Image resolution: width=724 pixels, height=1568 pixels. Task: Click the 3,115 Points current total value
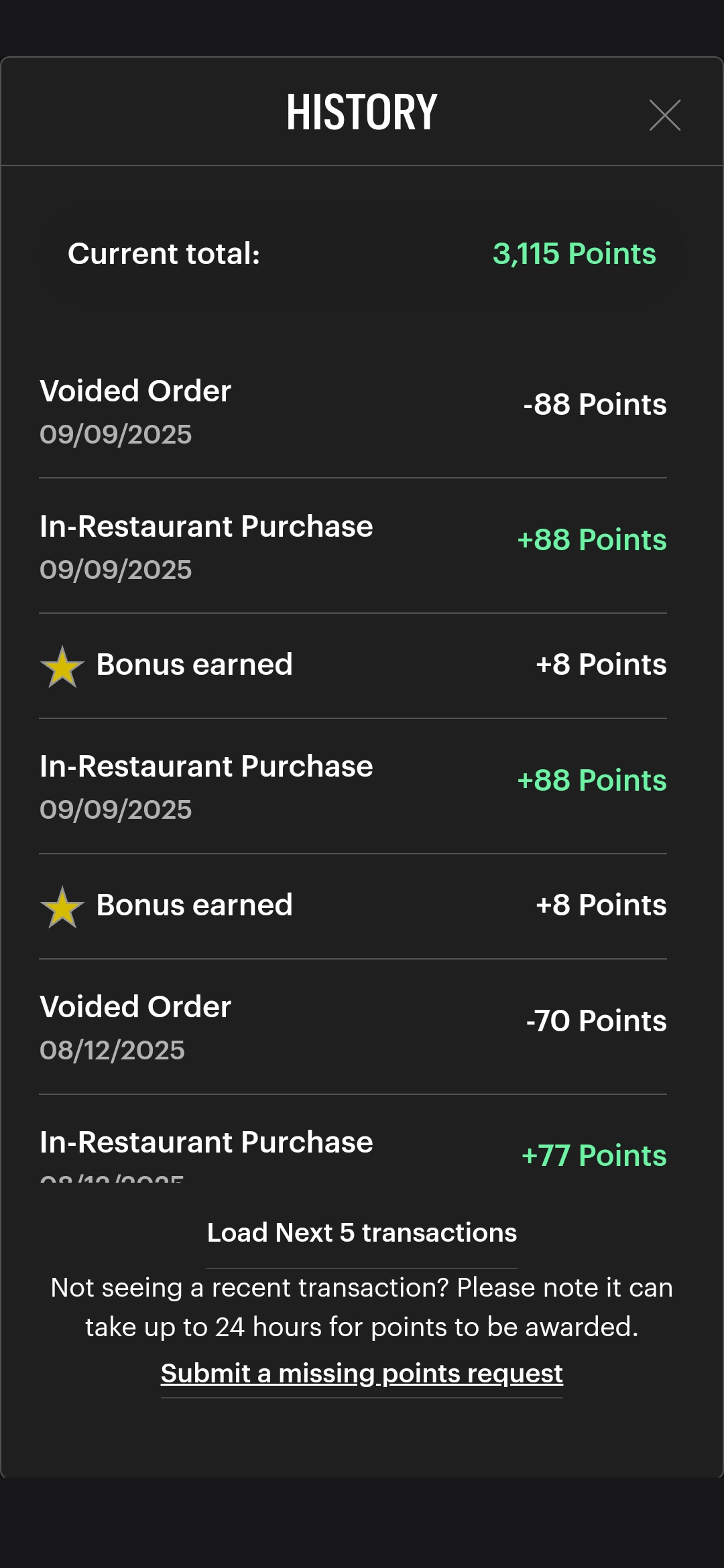coord(574,254)
